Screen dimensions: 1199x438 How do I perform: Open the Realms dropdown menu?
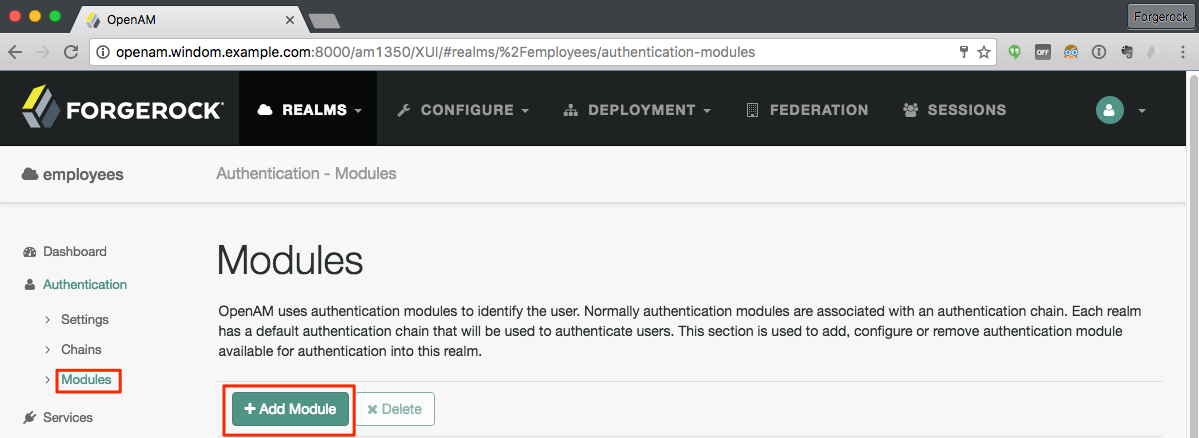[x=308, y=110]
